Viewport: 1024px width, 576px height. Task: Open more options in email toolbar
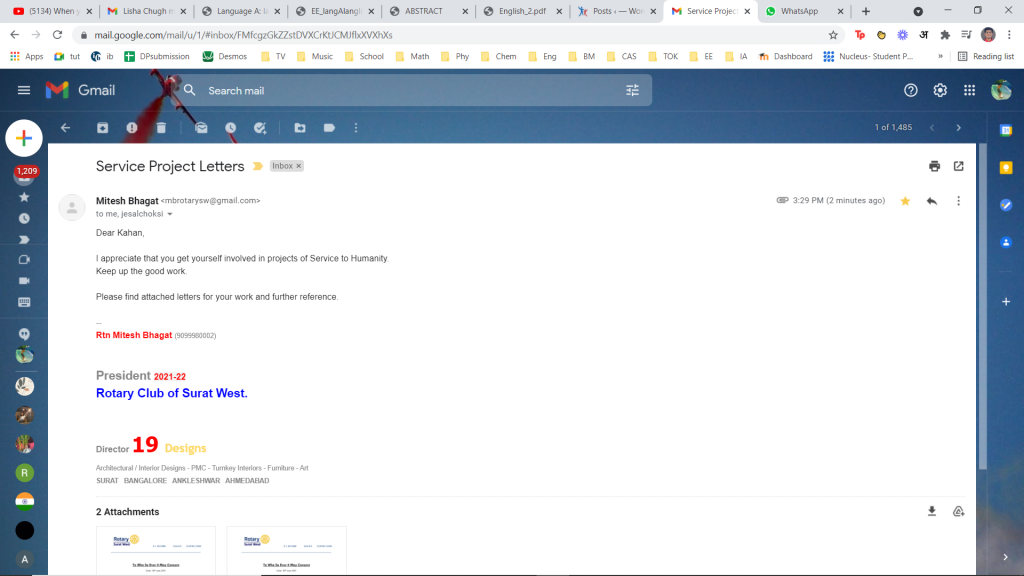tap(356, 128)
